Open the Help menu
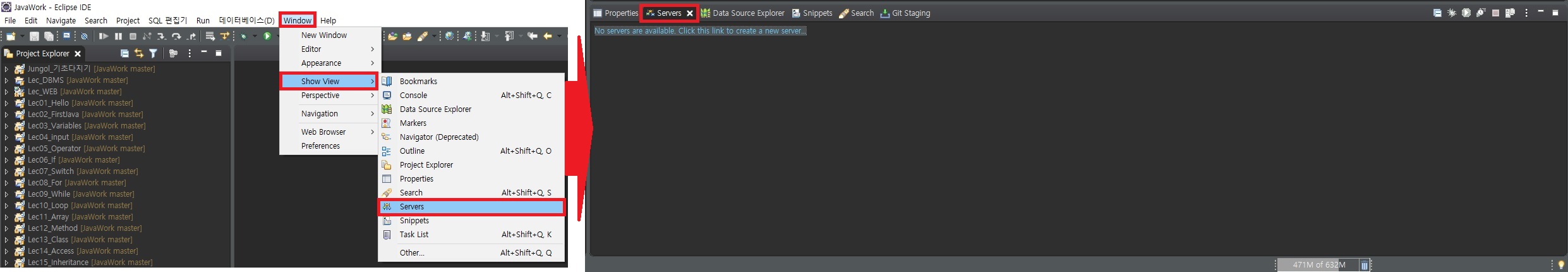 (x=329, y=20)
